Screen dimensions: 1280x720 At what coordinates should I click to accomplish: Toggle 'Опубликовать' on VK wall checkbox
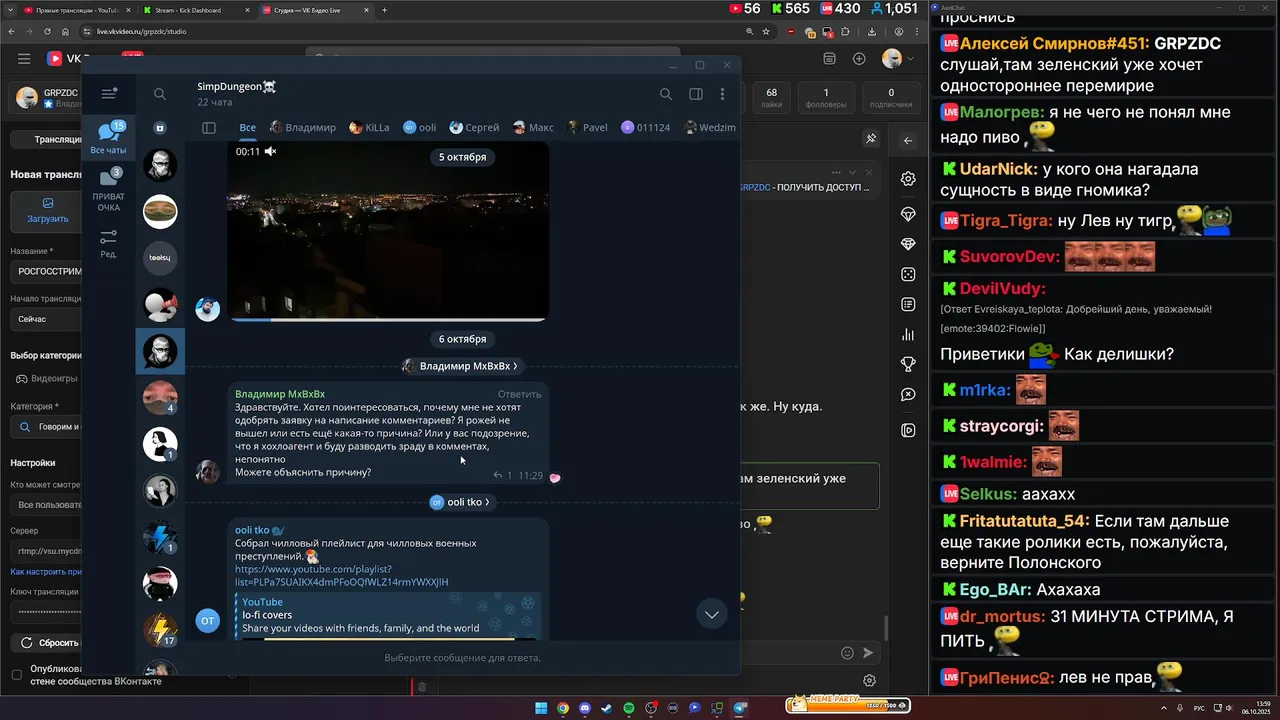pyautogui.click(x=16, y=675)
